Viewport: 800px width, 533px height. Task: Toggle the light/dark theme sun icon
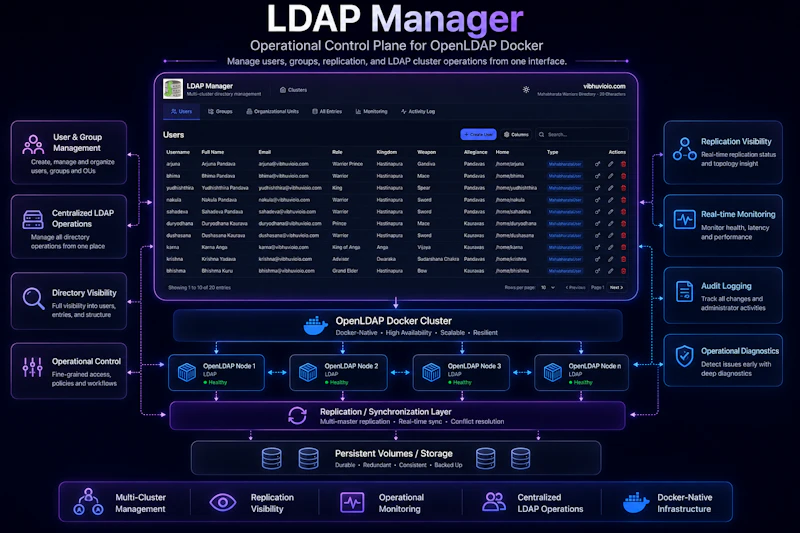pyautogui.click(x=526, y=90)
